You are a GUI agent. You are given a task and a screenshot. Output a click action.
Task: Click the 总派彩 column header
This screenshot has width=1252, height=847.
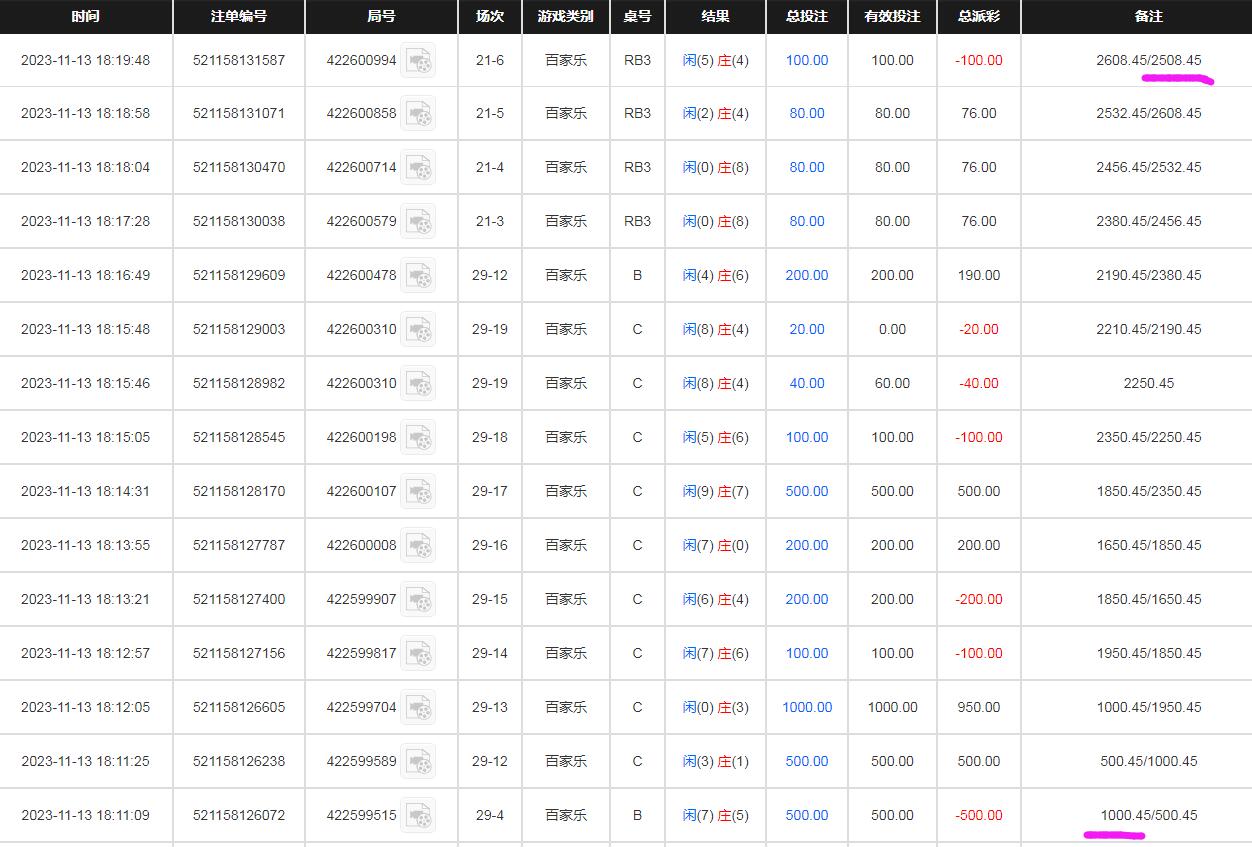click(x=978, y=17)
